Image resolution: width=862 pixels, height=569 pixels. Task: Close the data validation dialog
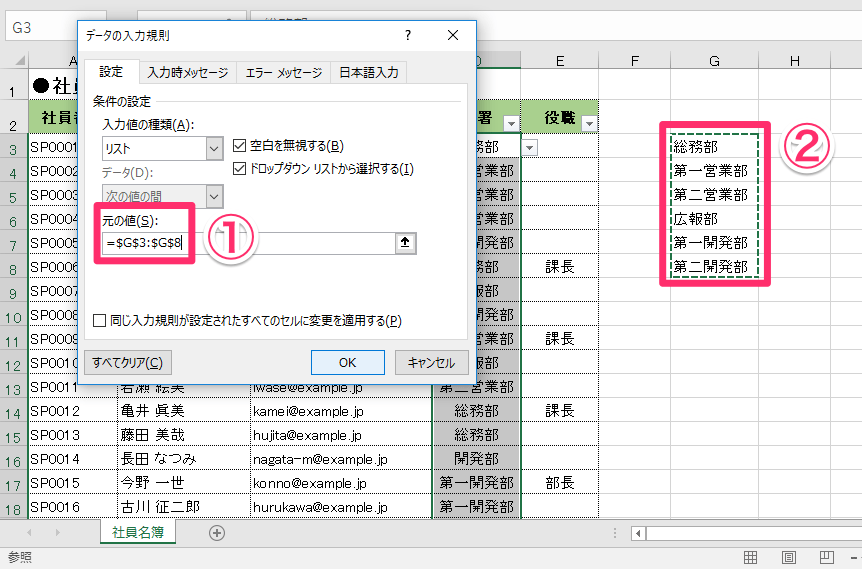[x=453, y=35]
